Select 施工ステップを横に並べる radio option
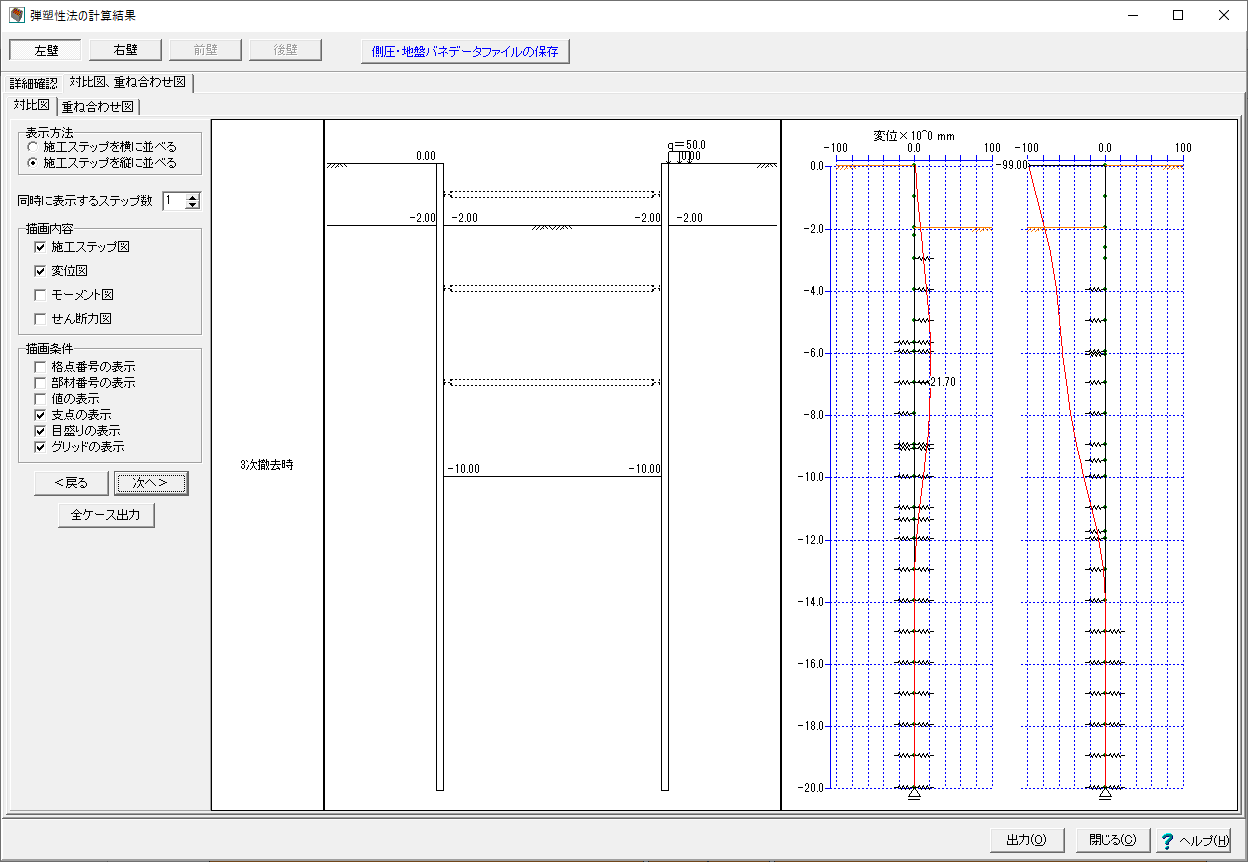The image size is (1248, 862). tap(33, 147)
